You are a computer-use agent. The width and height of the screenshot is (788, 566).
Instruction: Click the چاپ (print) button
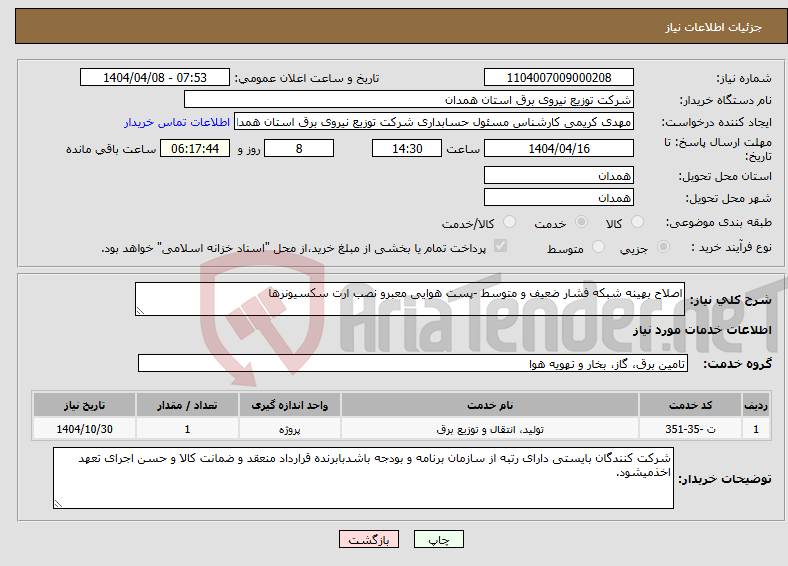438,539
